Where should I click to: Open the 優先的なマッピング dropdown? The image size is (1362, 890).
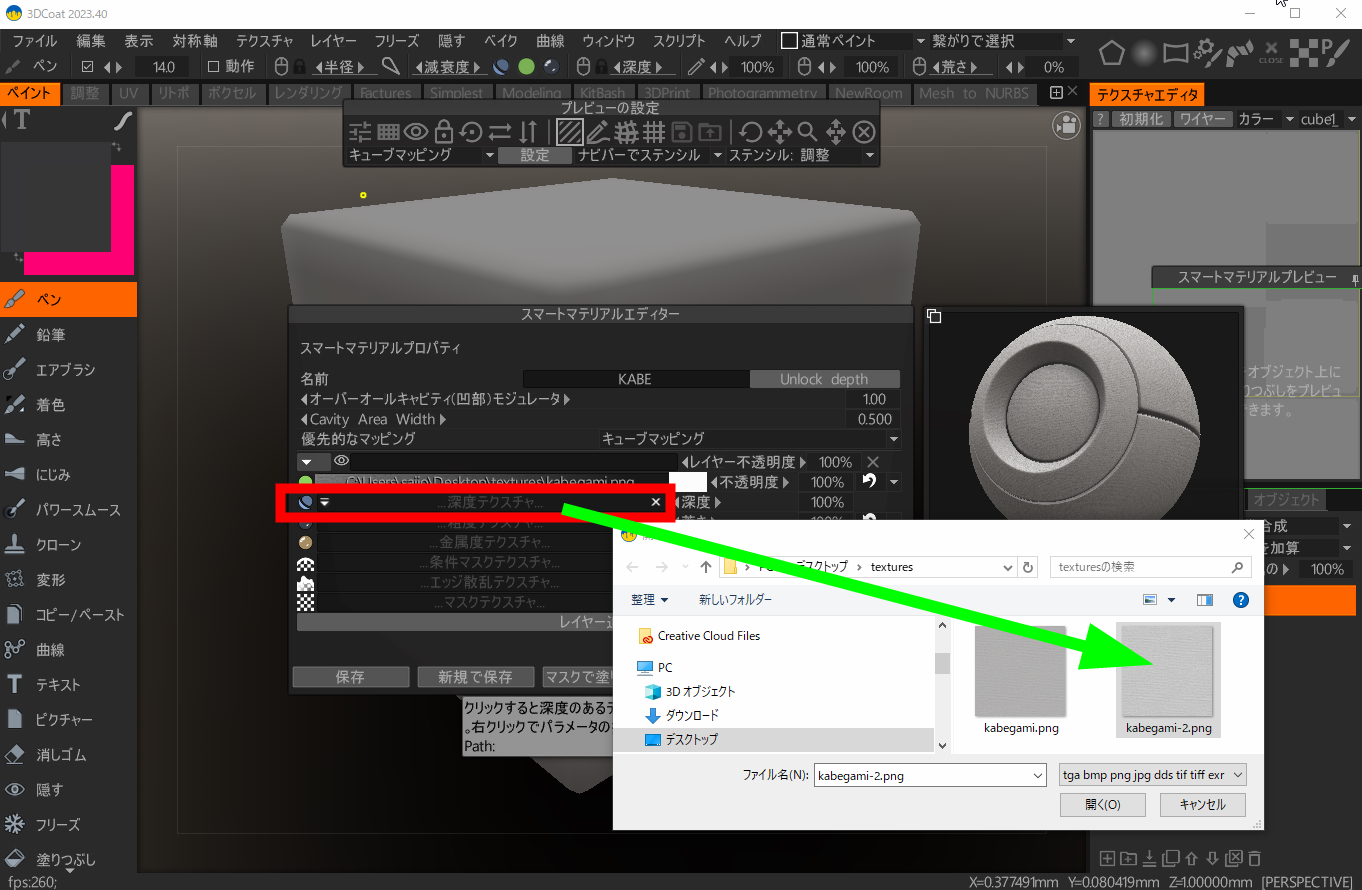coord(749,439)
